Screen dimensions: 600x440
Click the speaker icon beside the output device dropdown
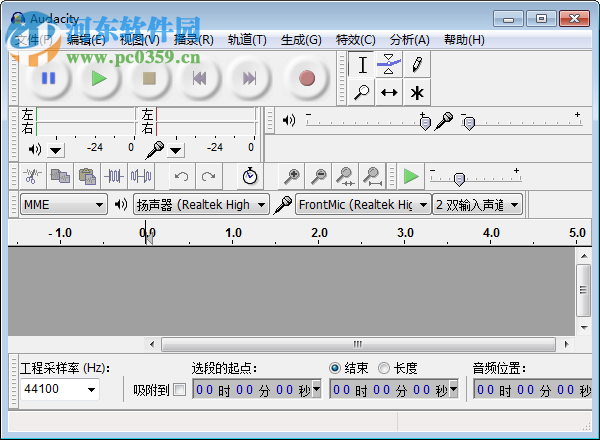coord(121,204)
